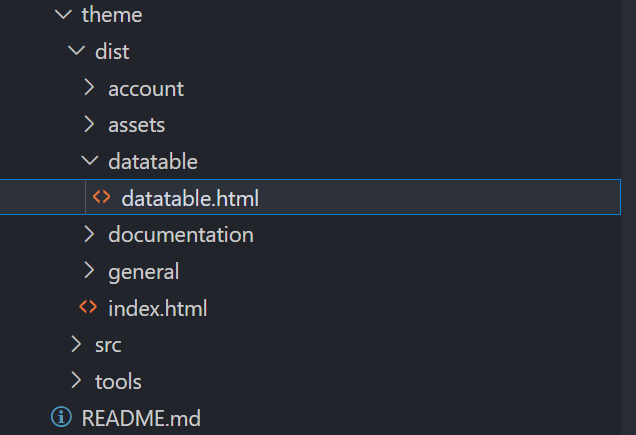Select the theme folder label
Screen dimensions: 636x435
tap(112, 16)
